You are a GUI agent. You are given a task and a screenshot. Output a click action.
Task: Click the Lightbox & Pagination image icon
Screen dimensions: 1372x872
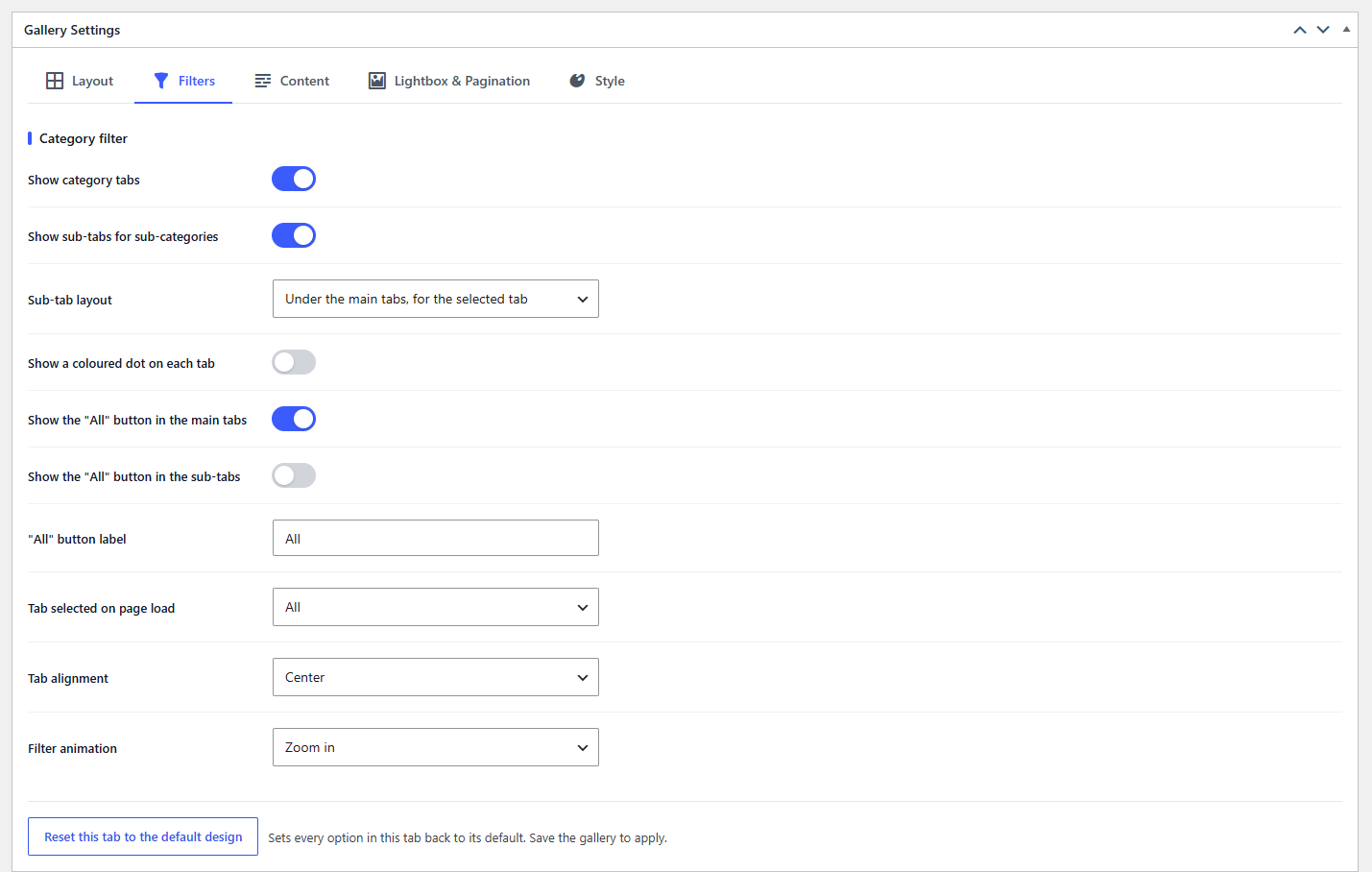tap(377, 81)
